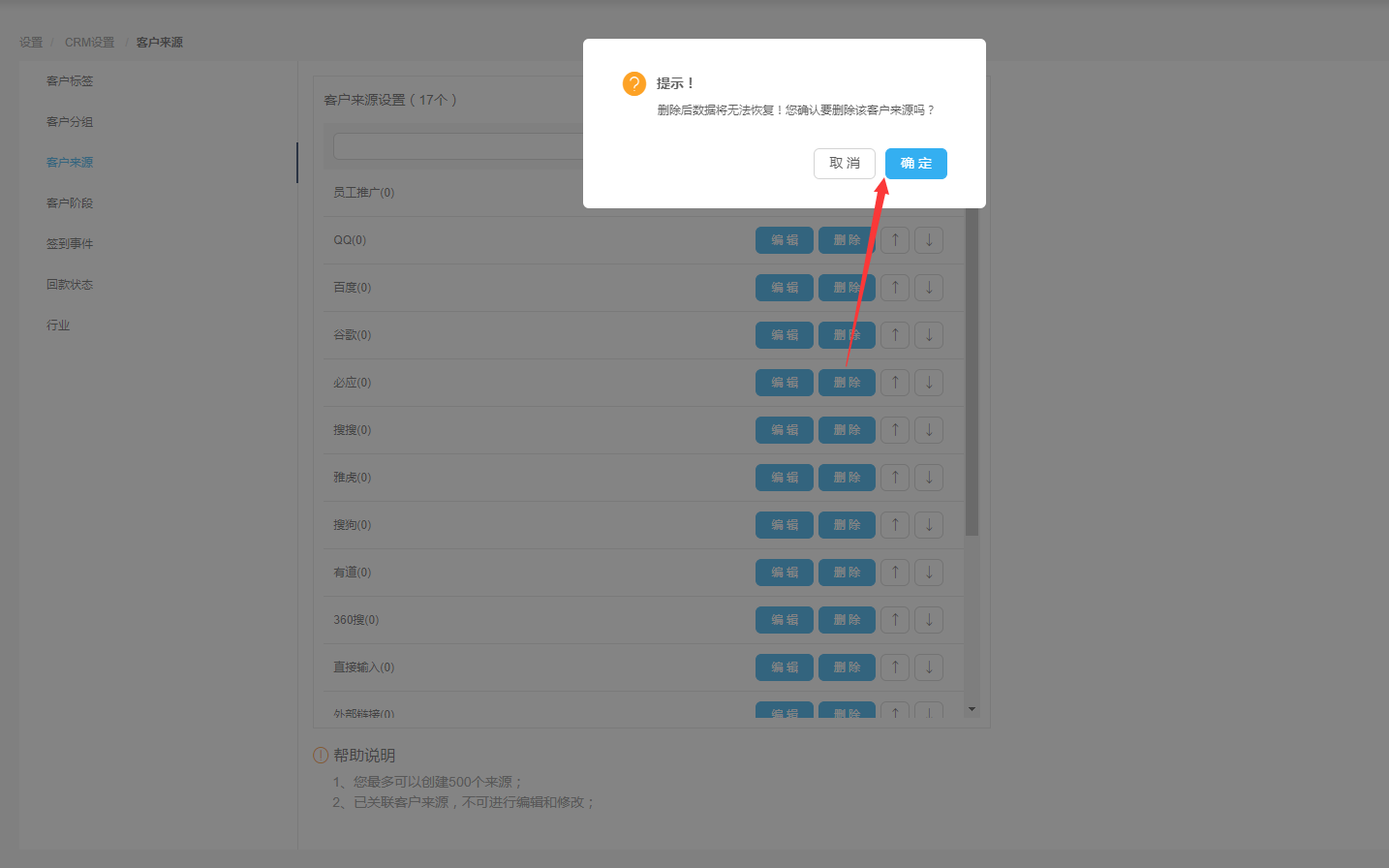Screen dimensions: 1389x868
Task: Click up arrow icon for 百度 row
Action: (895, 288)
